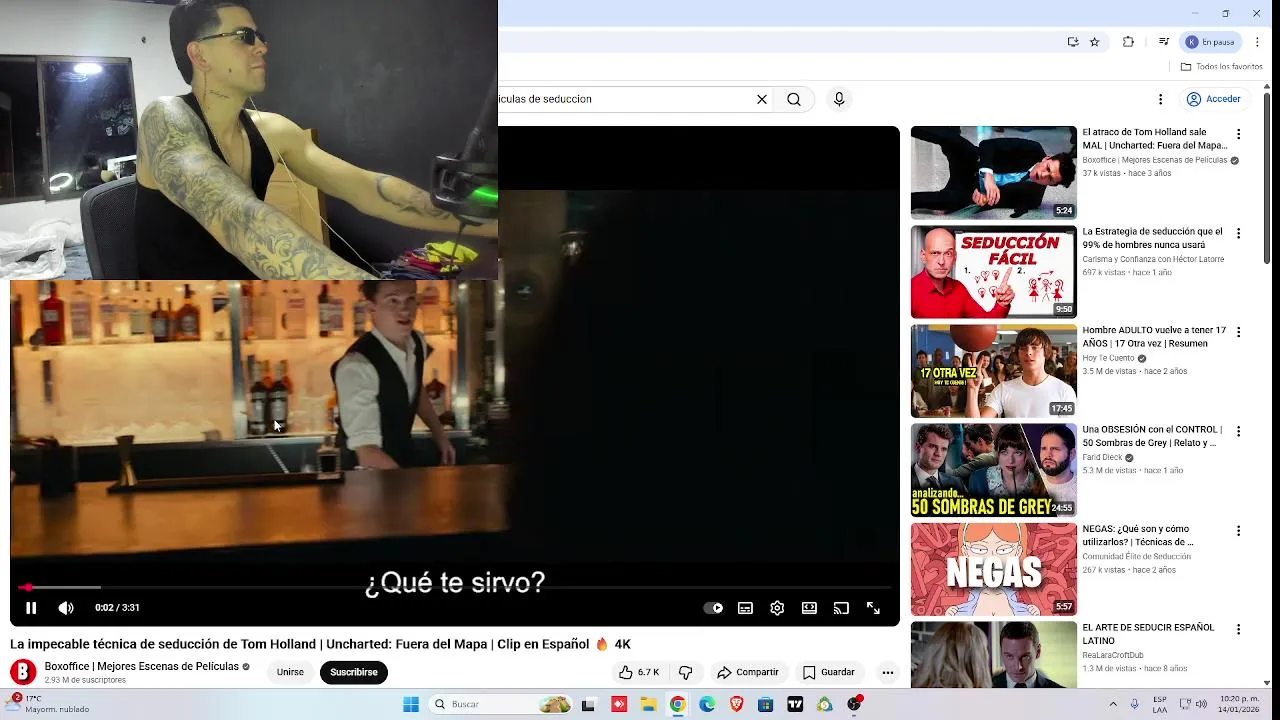Open the ESP LAA input language indicator

[1160, 704]
